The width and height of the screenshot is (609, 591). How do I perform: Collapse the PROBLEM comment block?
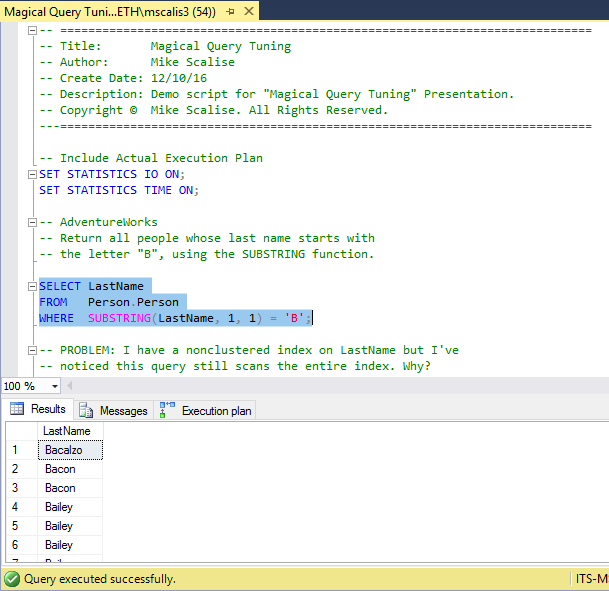click(x=33, y=351)
